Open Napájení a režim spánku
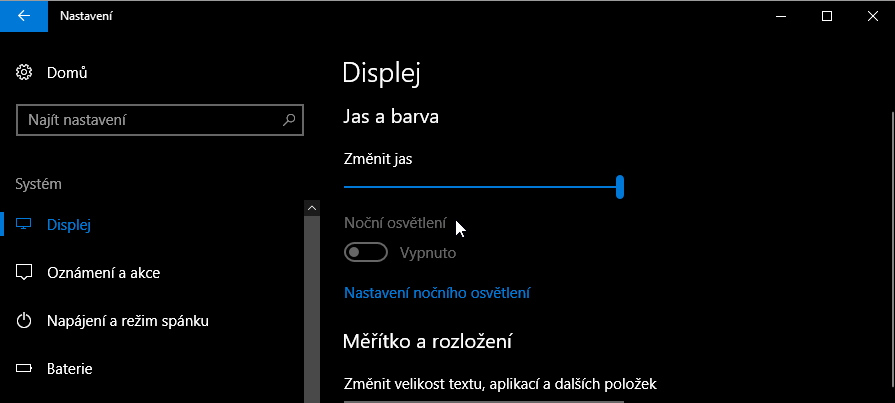The height and width of the screenshot is (403, 895). tap(127, 321)
